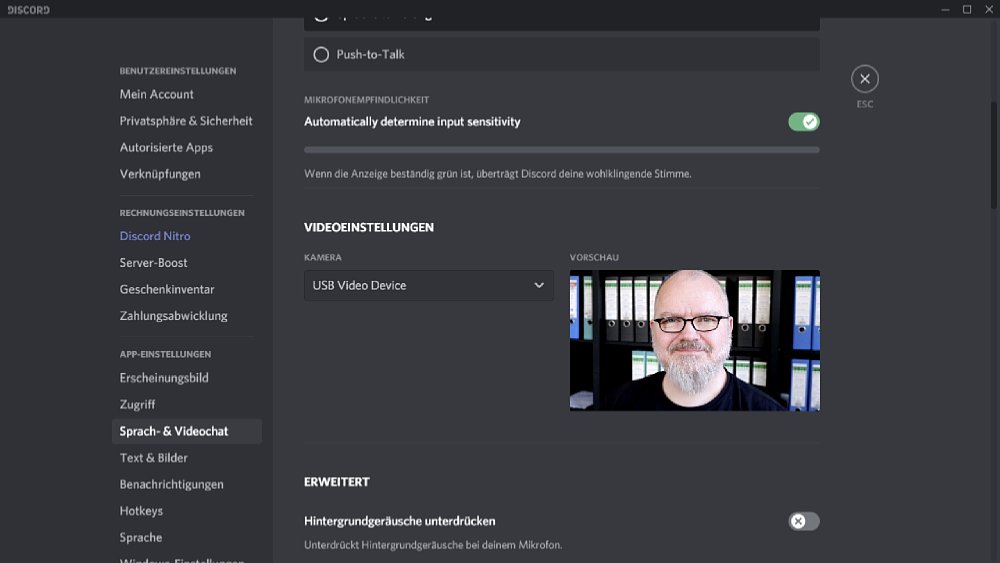The image size is (1000, 563).
Task: Click the microphone sensitivity indicator bar
Action: click(x=561, y=150)
